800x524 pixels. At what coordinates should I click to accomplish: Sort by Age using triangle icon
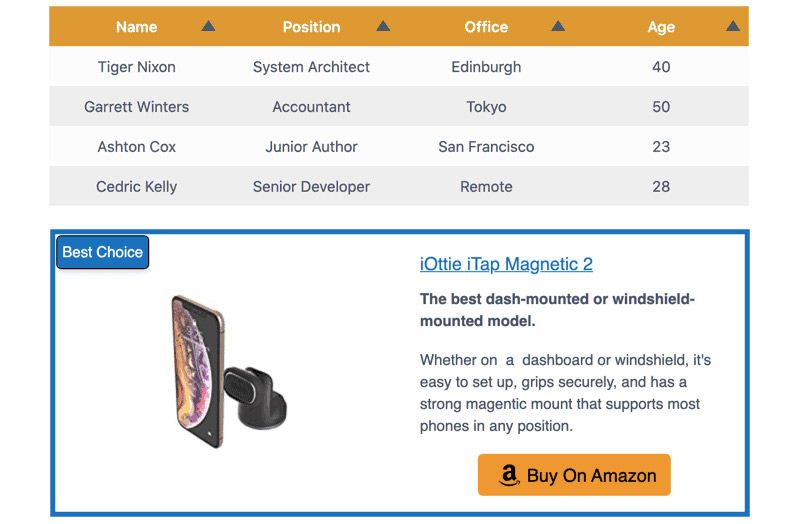tap(733, 26)
